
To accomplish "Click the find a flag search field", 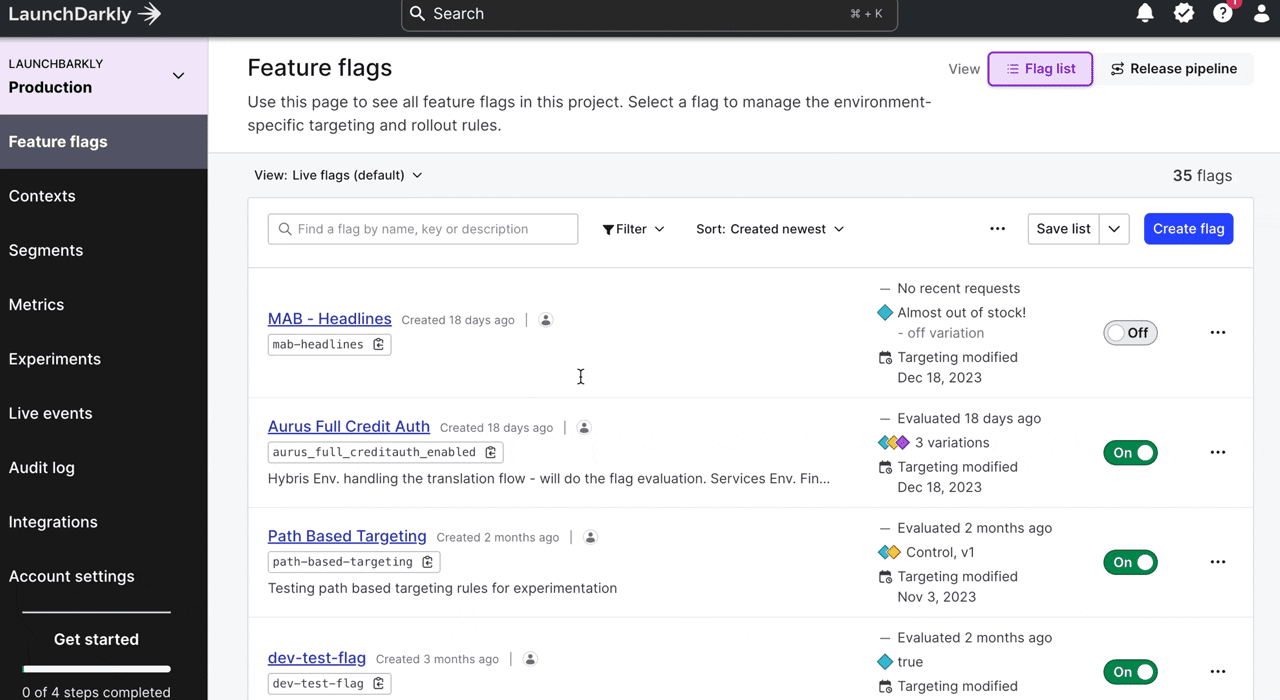I will coord(423,229).
